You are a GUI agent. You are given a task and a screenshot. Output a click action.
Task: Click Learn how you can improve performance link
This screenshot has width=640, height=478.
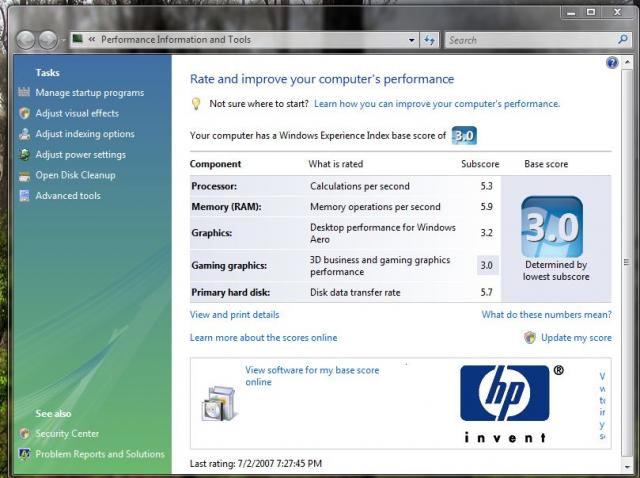(437, 104)
